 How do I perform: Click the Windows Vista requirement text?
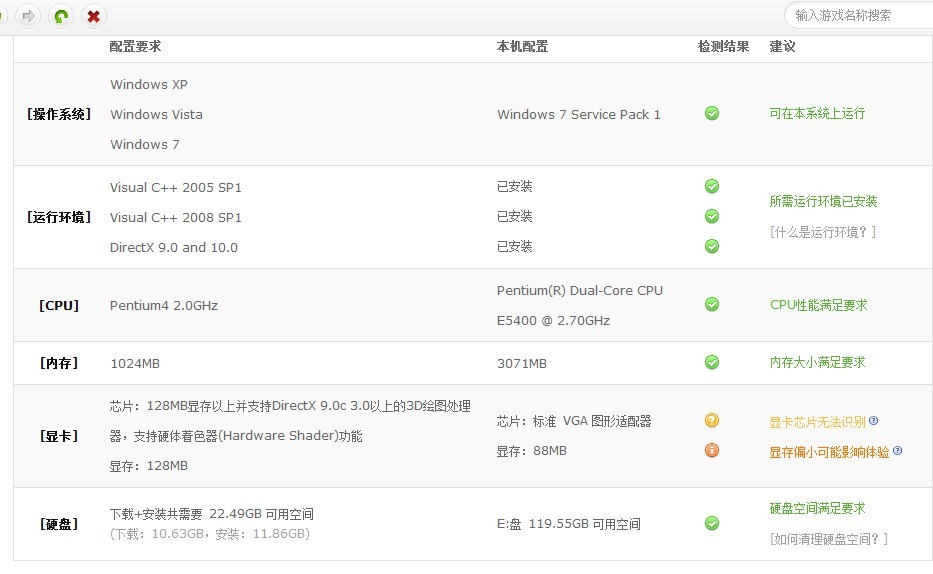156,114
